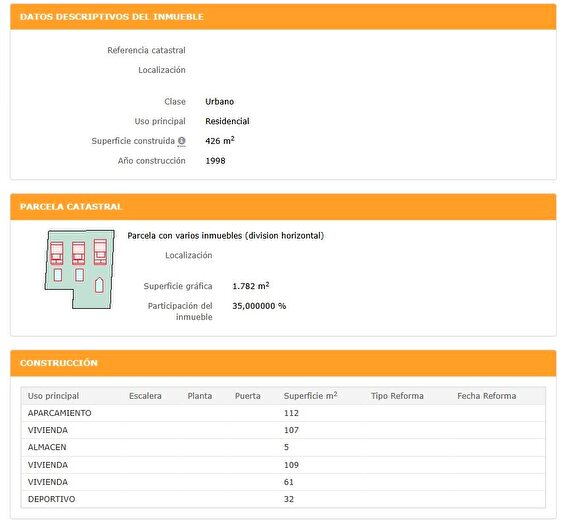This screenshot has width=564, height=525.
Task: Click the 'Puerta' column header
Action: (247, 396)
